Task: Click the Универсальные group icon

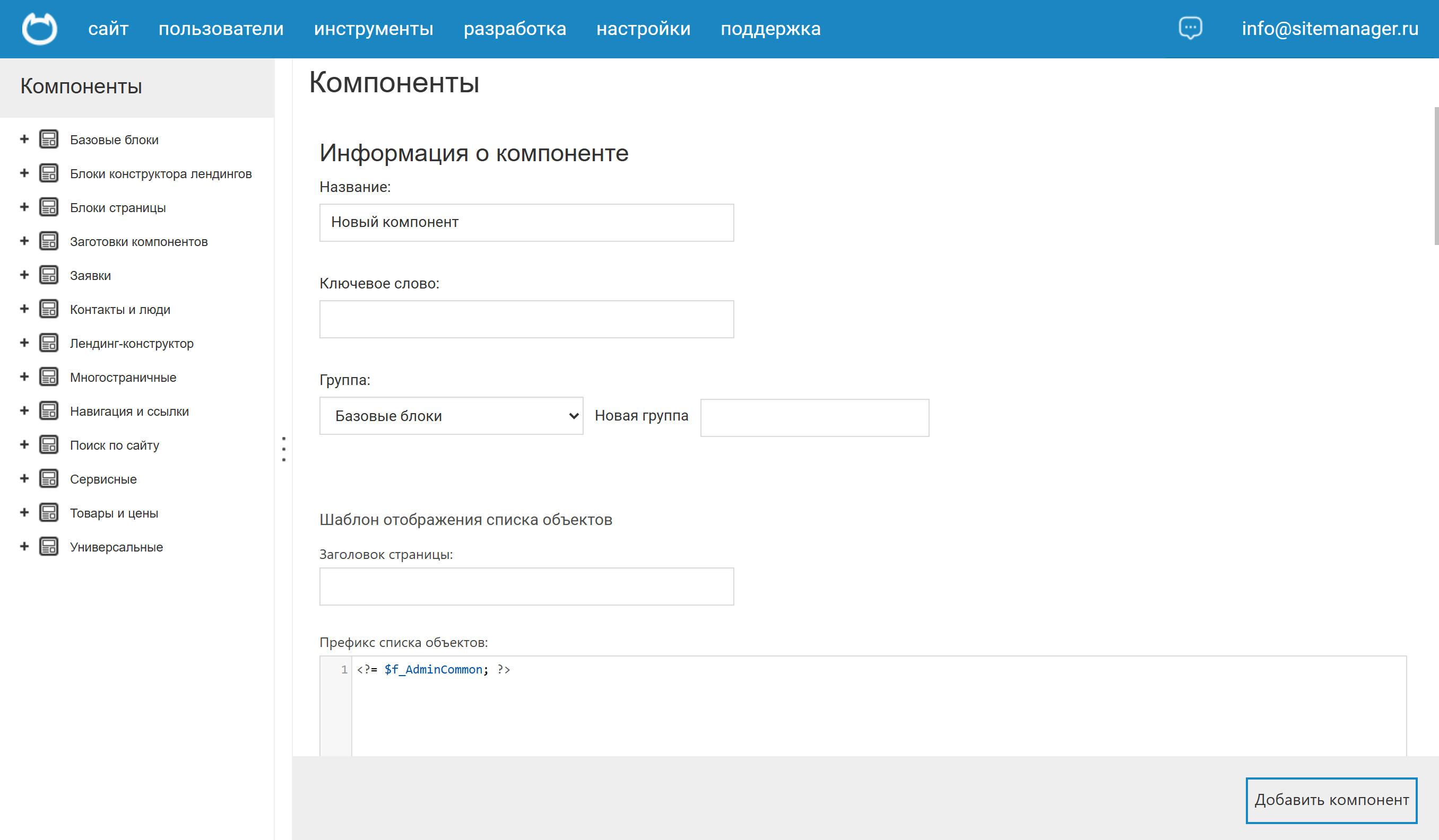Action: [x=48, y=547]
